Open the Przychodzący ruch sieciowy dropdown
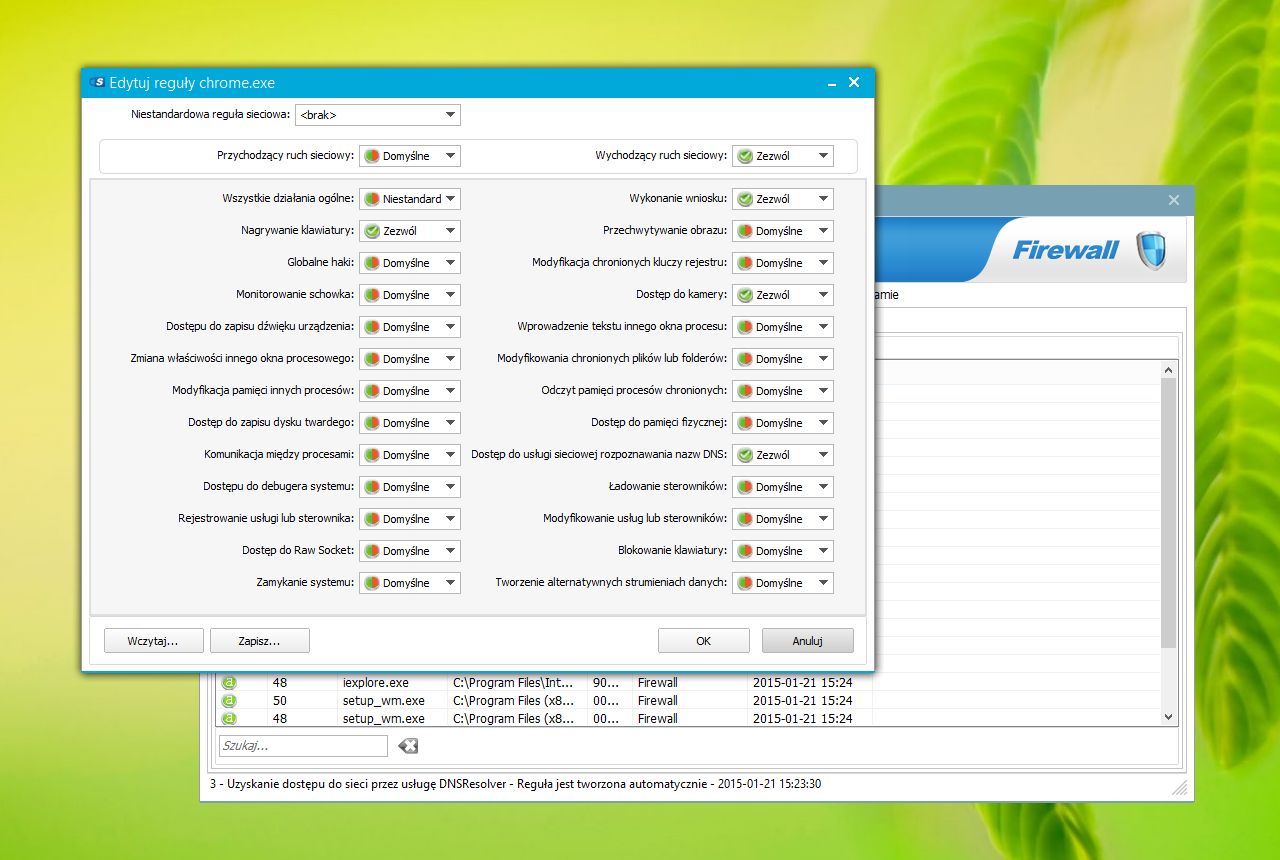The image size is (1280, 860). [410, 156]
